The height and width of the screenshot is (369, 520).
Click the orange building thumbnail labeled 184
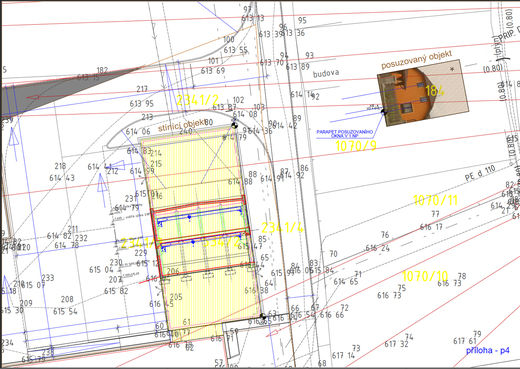coord(423,93)
